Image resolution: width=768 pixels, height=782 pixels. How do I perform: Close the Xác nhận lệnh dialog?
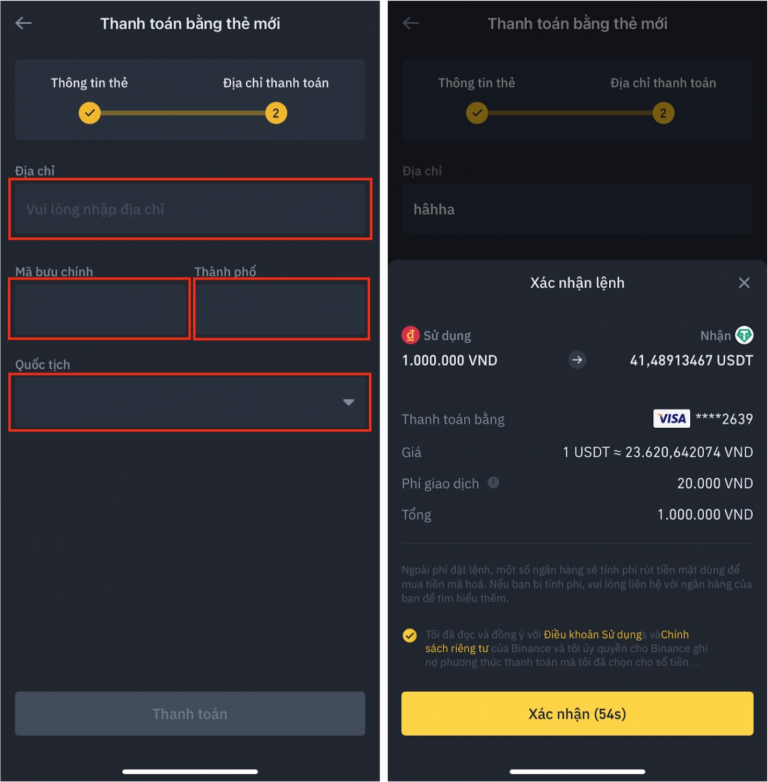(744, 283)
